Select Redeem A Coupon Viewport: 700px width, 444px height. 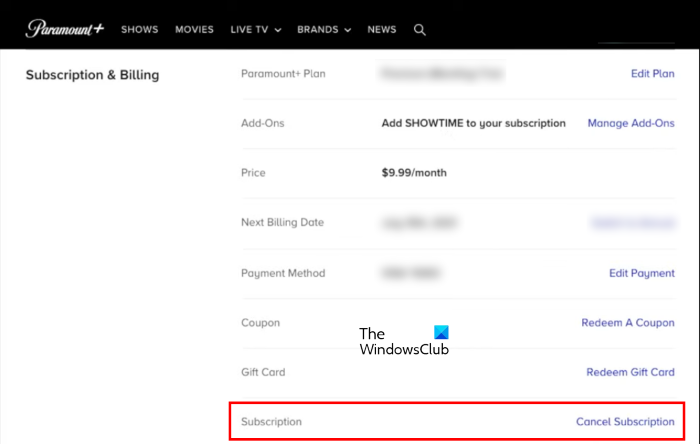(x=628, y=323)
